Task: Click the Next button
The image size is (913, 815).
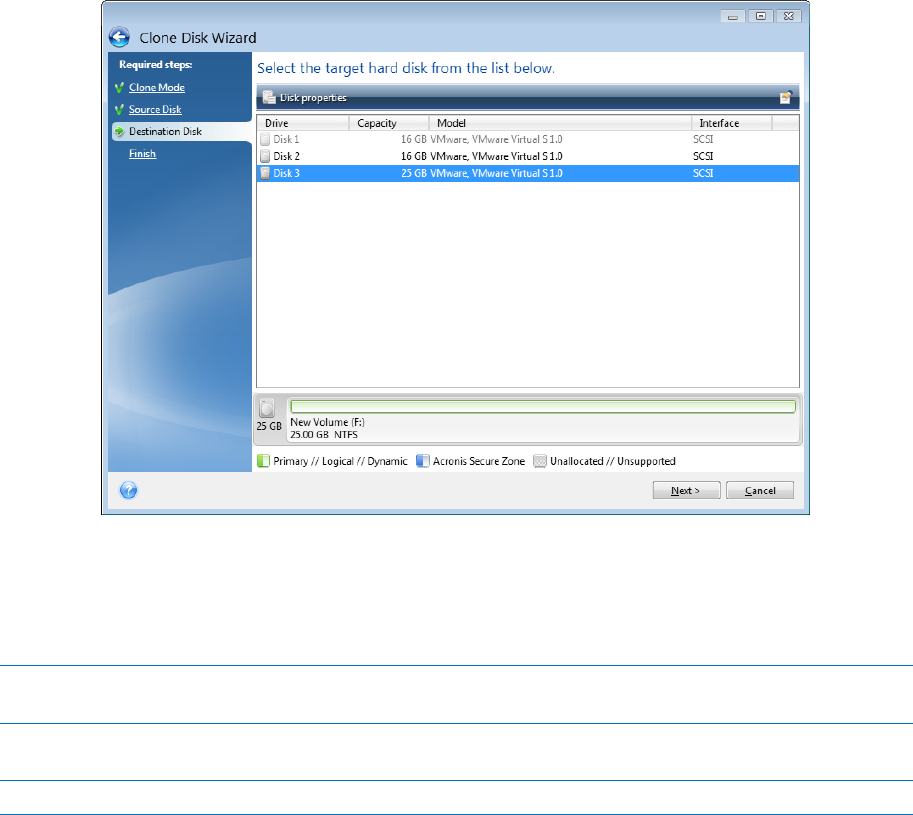Action: click(686, 490)
